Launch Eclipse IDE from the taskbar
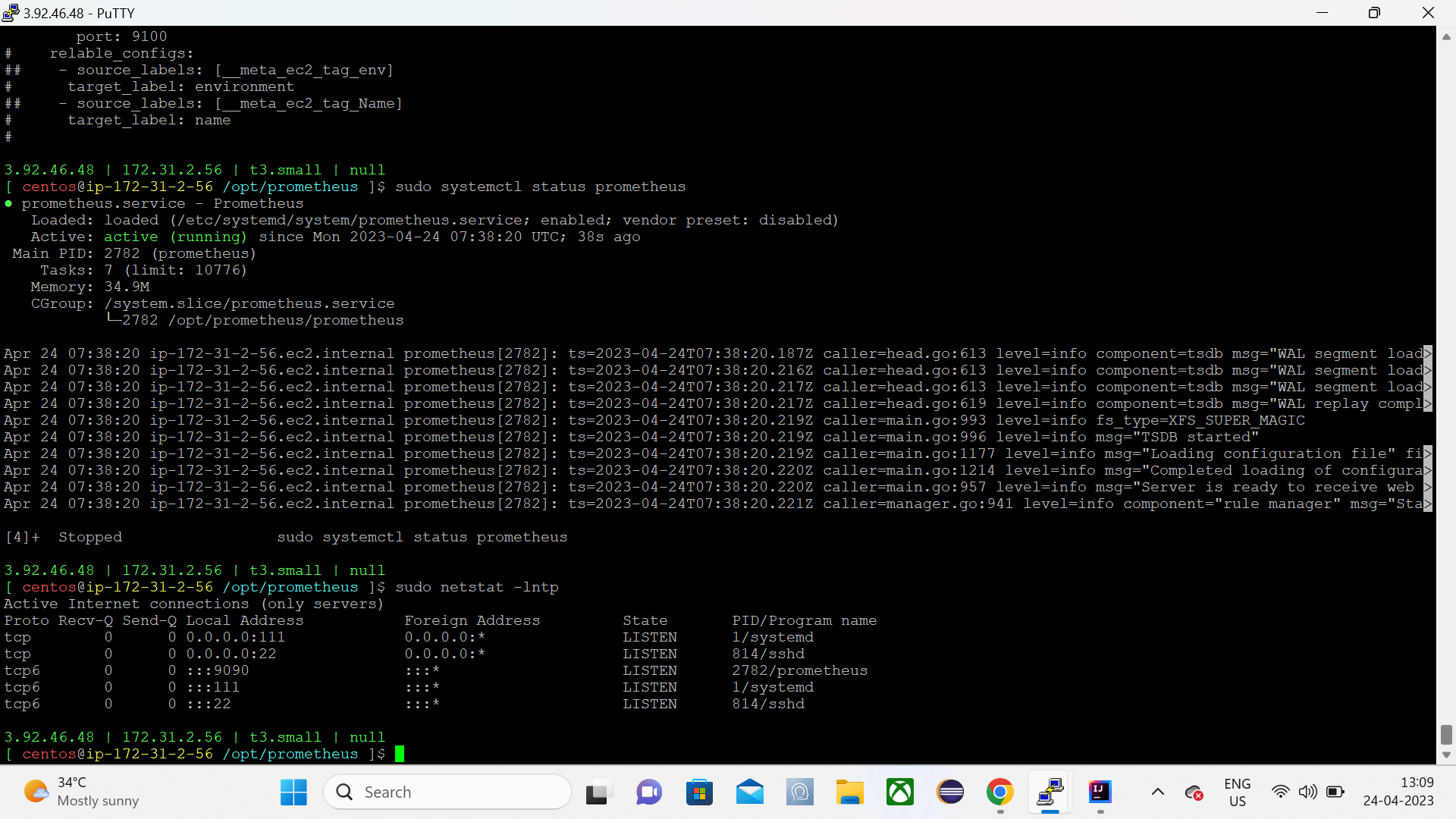This screenshot has width=1456, height=819. tap(950, 792)
